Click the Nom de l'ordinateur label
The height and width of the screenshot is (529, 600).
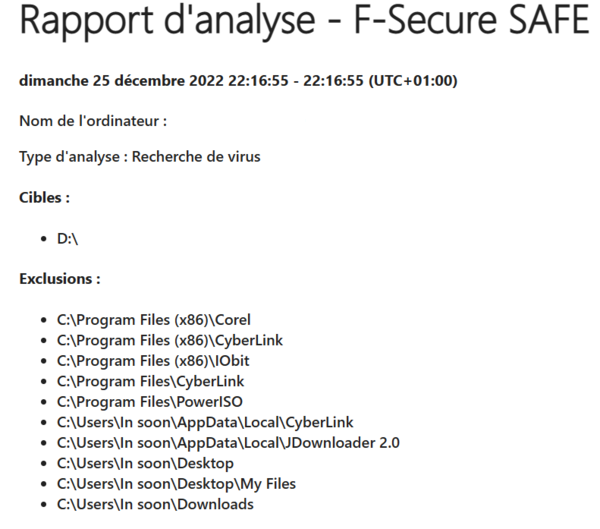93,121
